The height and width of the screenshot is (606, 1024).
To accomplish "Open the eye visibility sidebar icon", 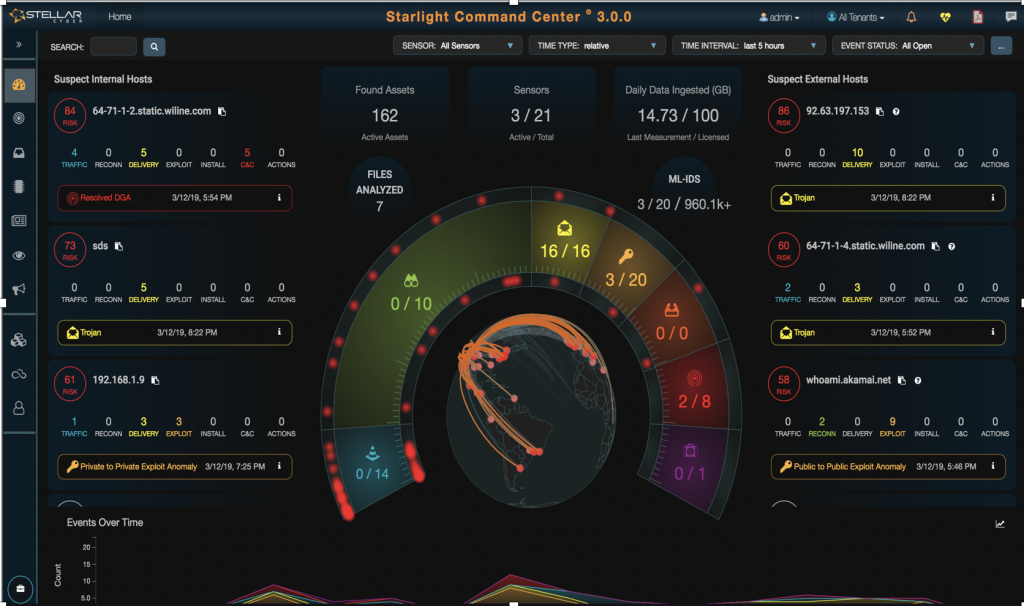I will pyautogui.click(x=19, y=255).
